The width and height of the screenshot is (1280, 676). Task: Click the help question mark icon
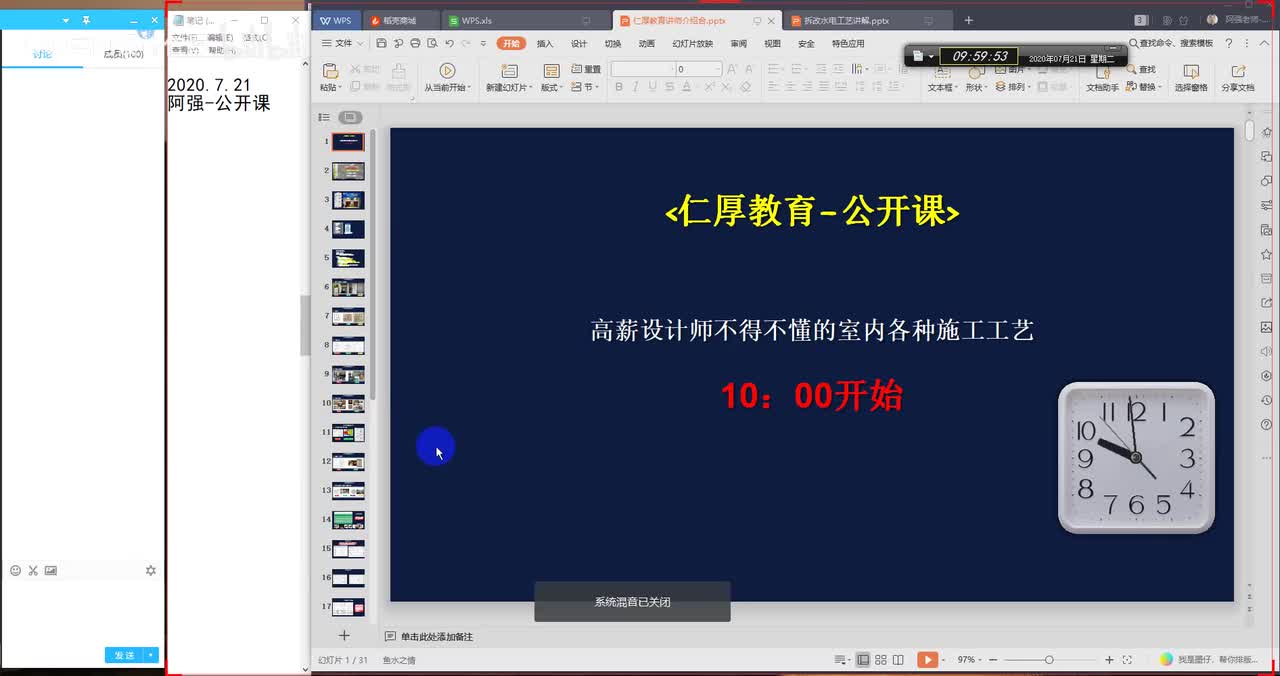click(1229, 44)
